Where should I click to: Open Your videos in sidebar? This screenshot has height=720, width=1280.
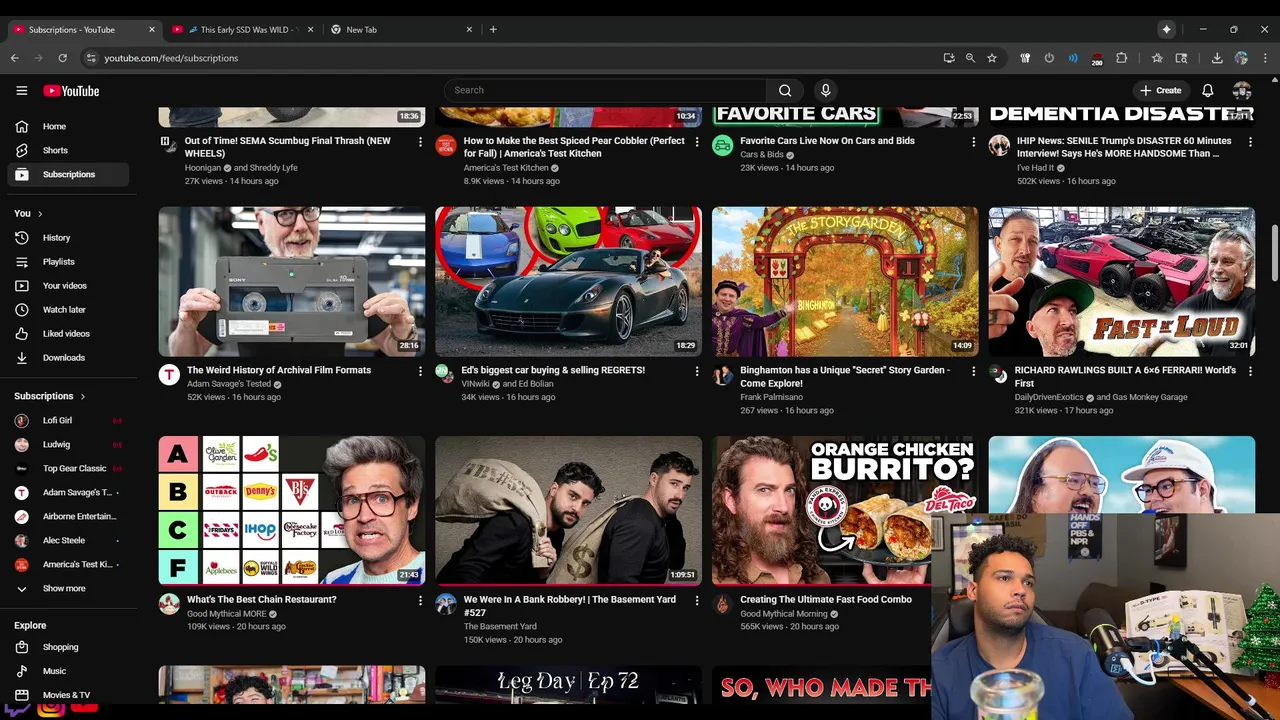(x=68, y=286)
